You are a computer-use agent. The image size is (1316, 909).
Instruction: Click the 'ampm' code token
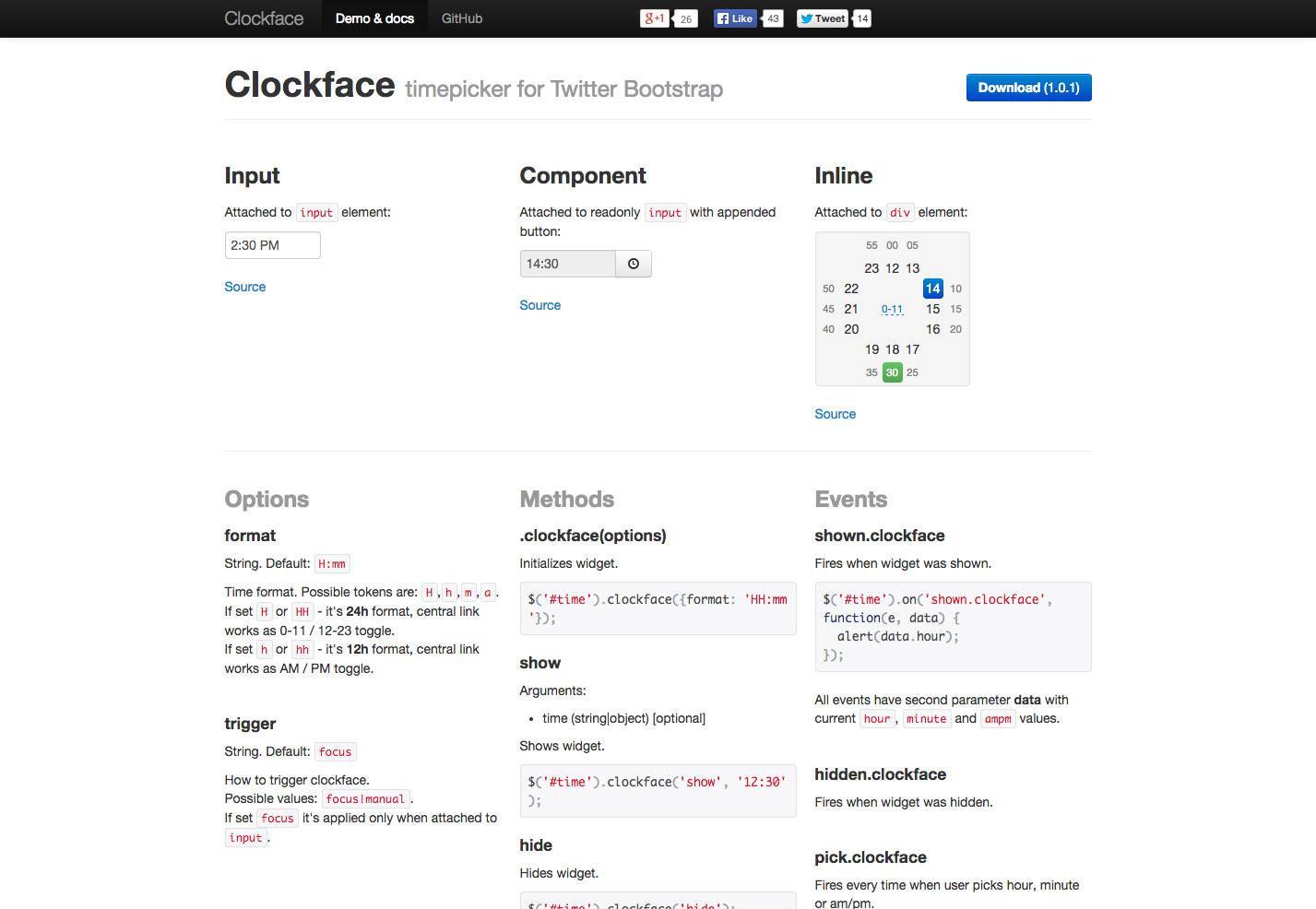coord(998,719)
